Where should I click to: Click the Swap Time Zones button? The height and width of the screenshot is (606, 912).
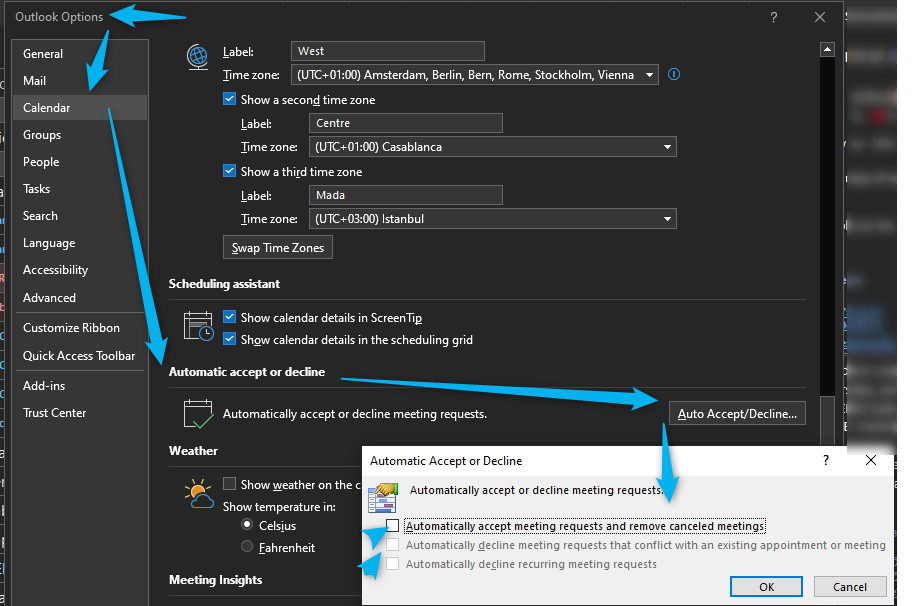277,248
